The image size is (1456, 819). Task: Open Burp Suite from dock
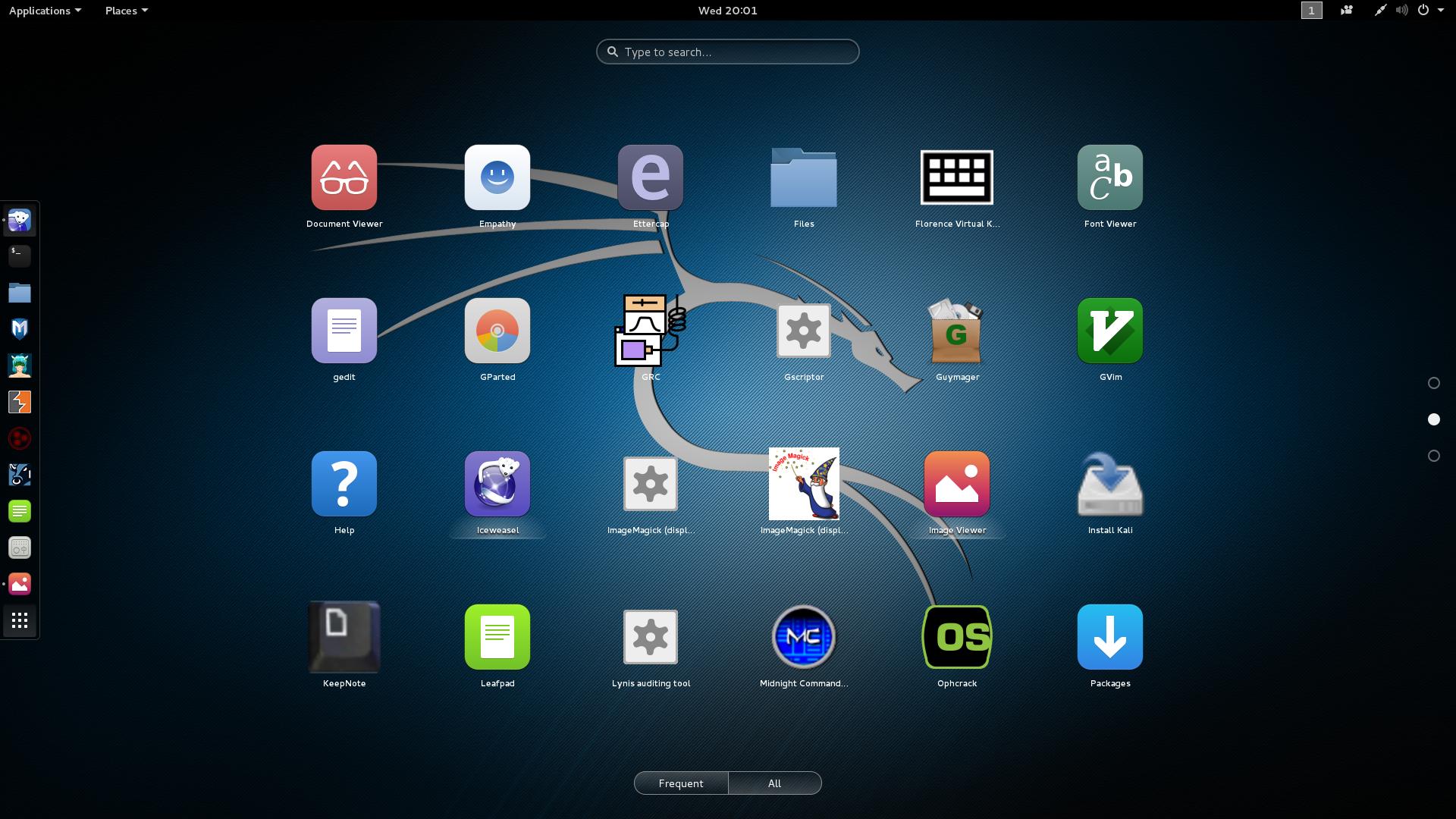point(20,402)
